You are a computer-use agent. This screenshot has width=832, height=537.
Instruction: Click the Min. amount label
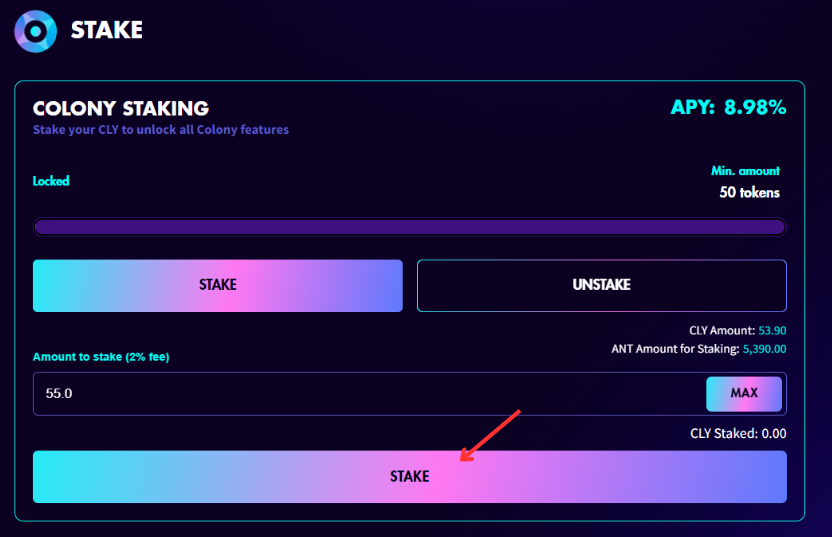[x=746, y=171]
